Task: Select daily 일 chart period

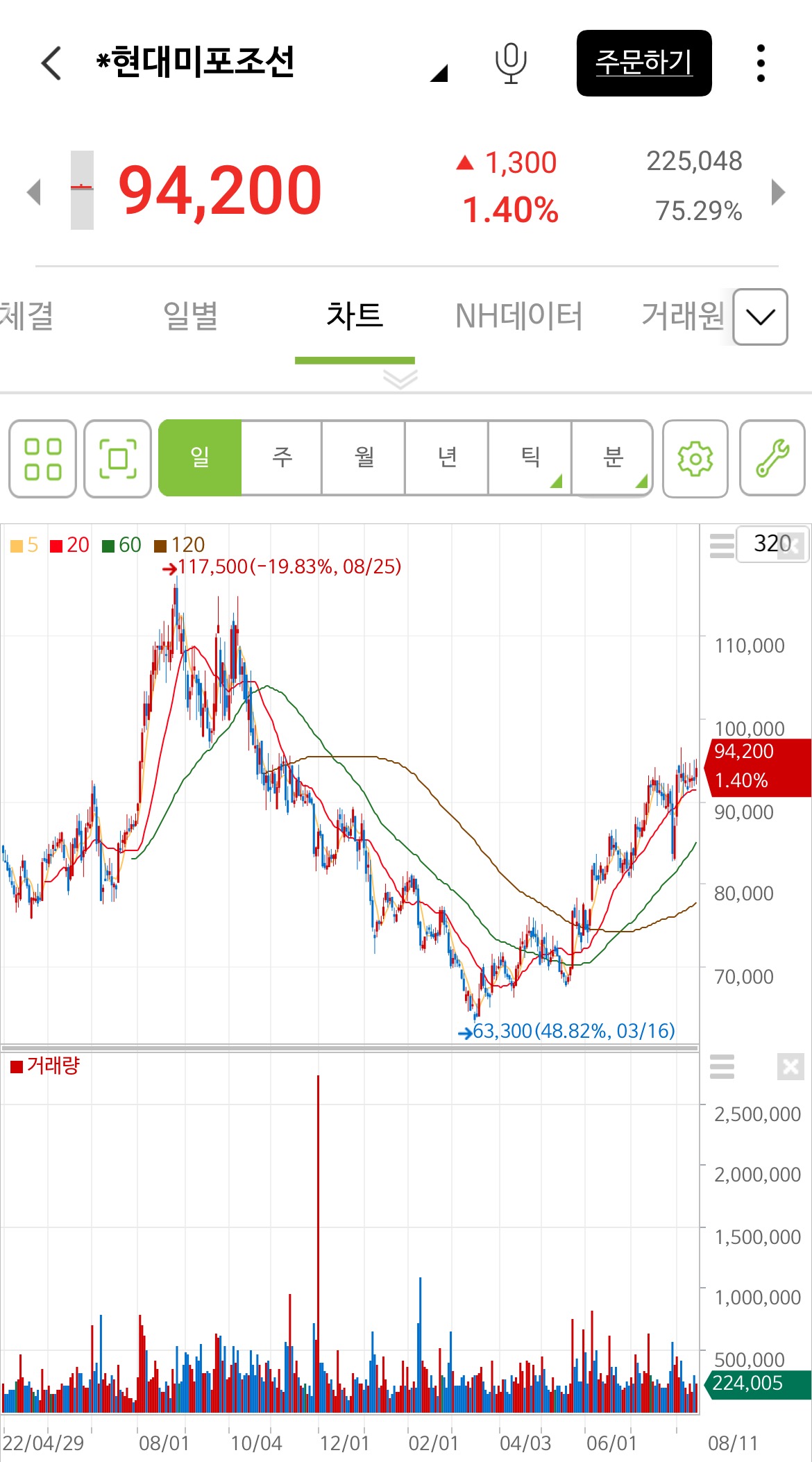Action: point(200,457)
